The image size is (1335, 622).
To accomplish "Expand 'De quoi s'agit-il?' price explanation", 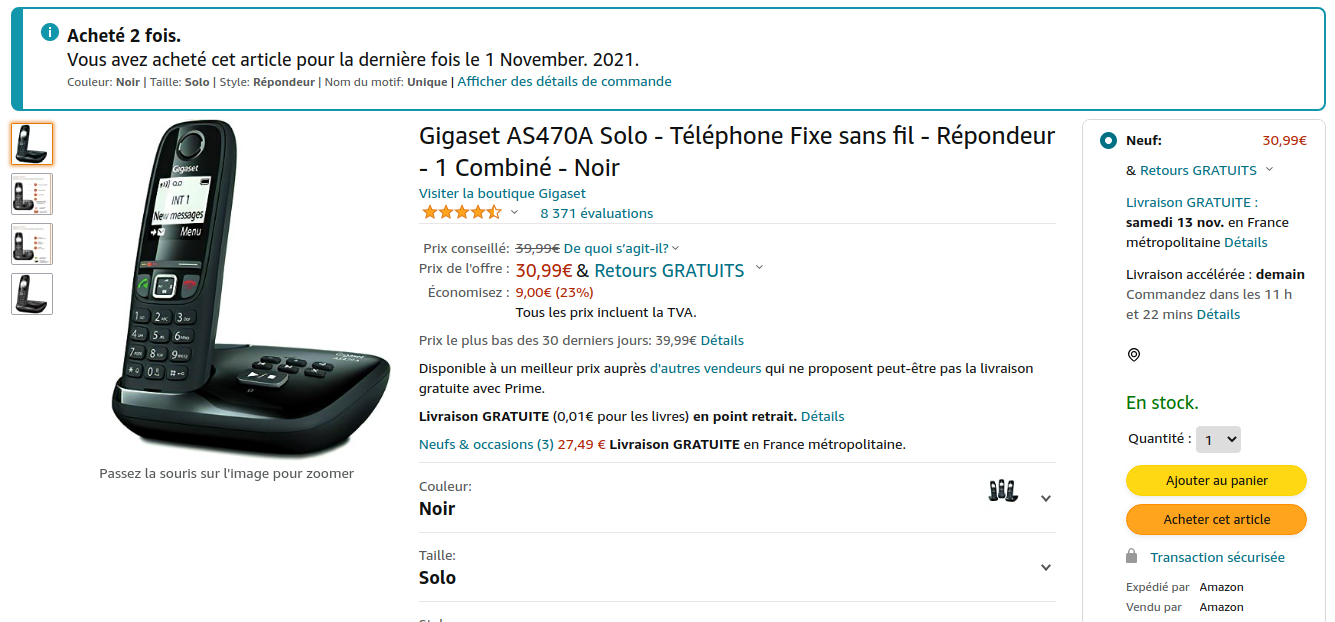I will pyautogui.click(x=621, y=248).
